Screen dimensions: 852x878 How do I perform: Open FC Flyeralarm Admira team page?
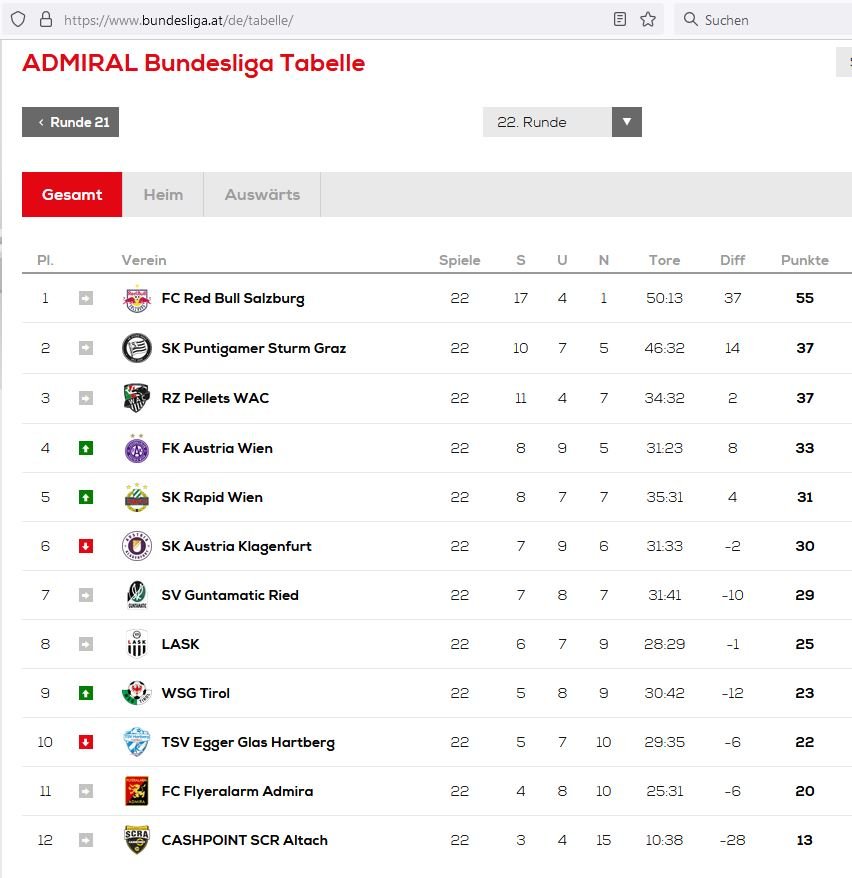tap(237, 791)
